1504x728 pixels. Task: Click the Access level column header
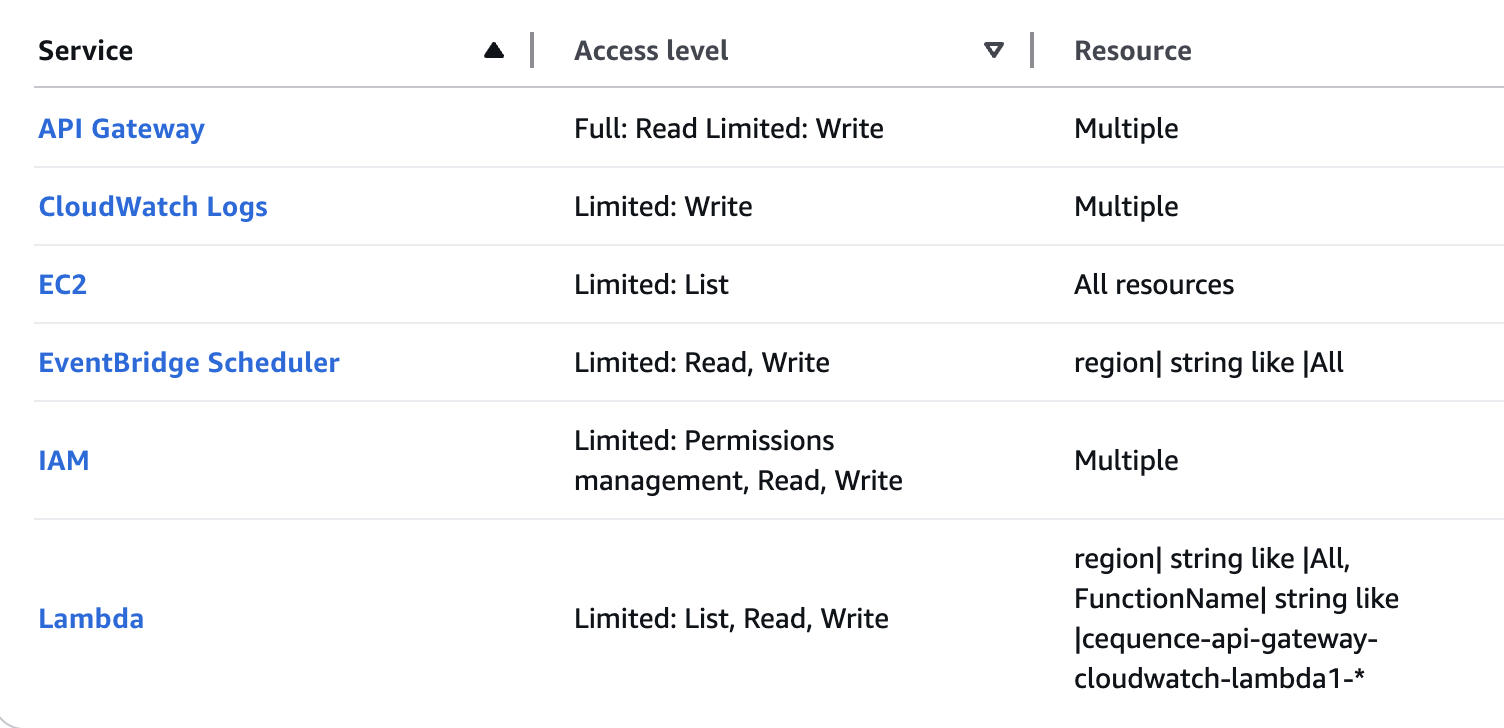click(x=651, y=51)
